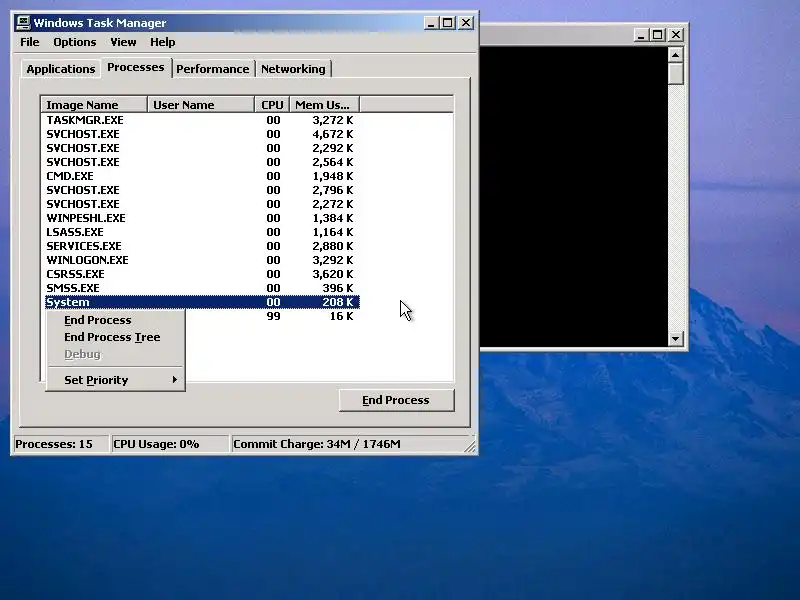
Task: Select the WINLOGON.EXE process row
Action: pyautogui.click(x=202, y=260)
